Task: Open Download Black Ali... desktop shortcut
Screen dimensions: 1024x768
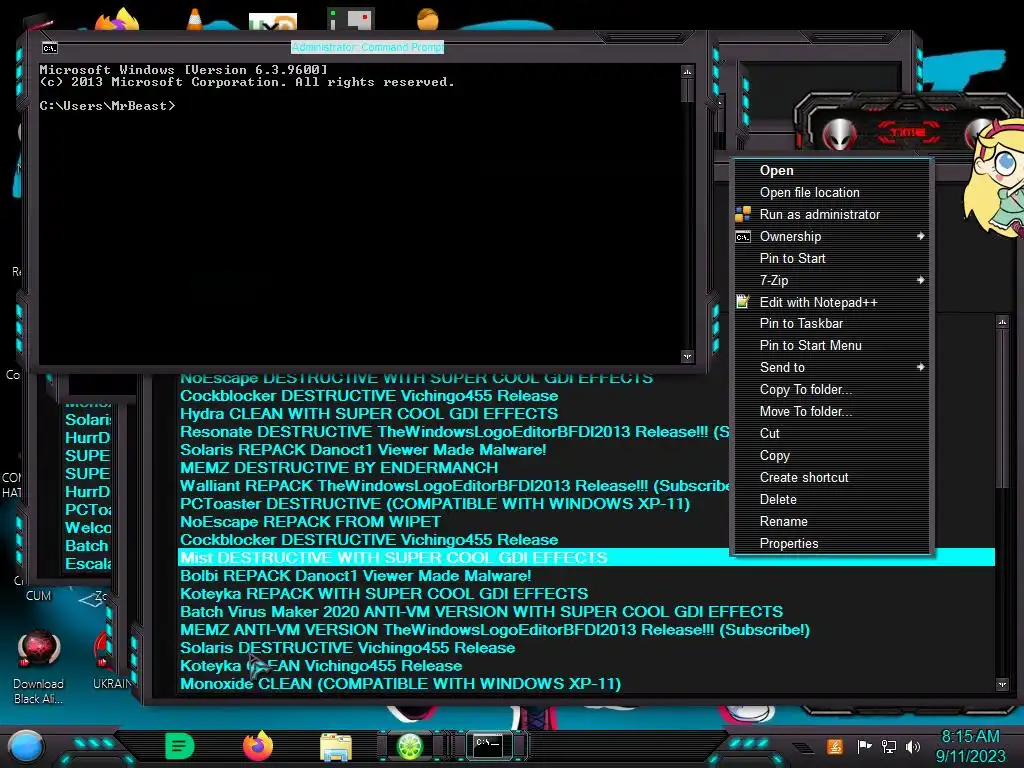Action: tap(39, 667)
